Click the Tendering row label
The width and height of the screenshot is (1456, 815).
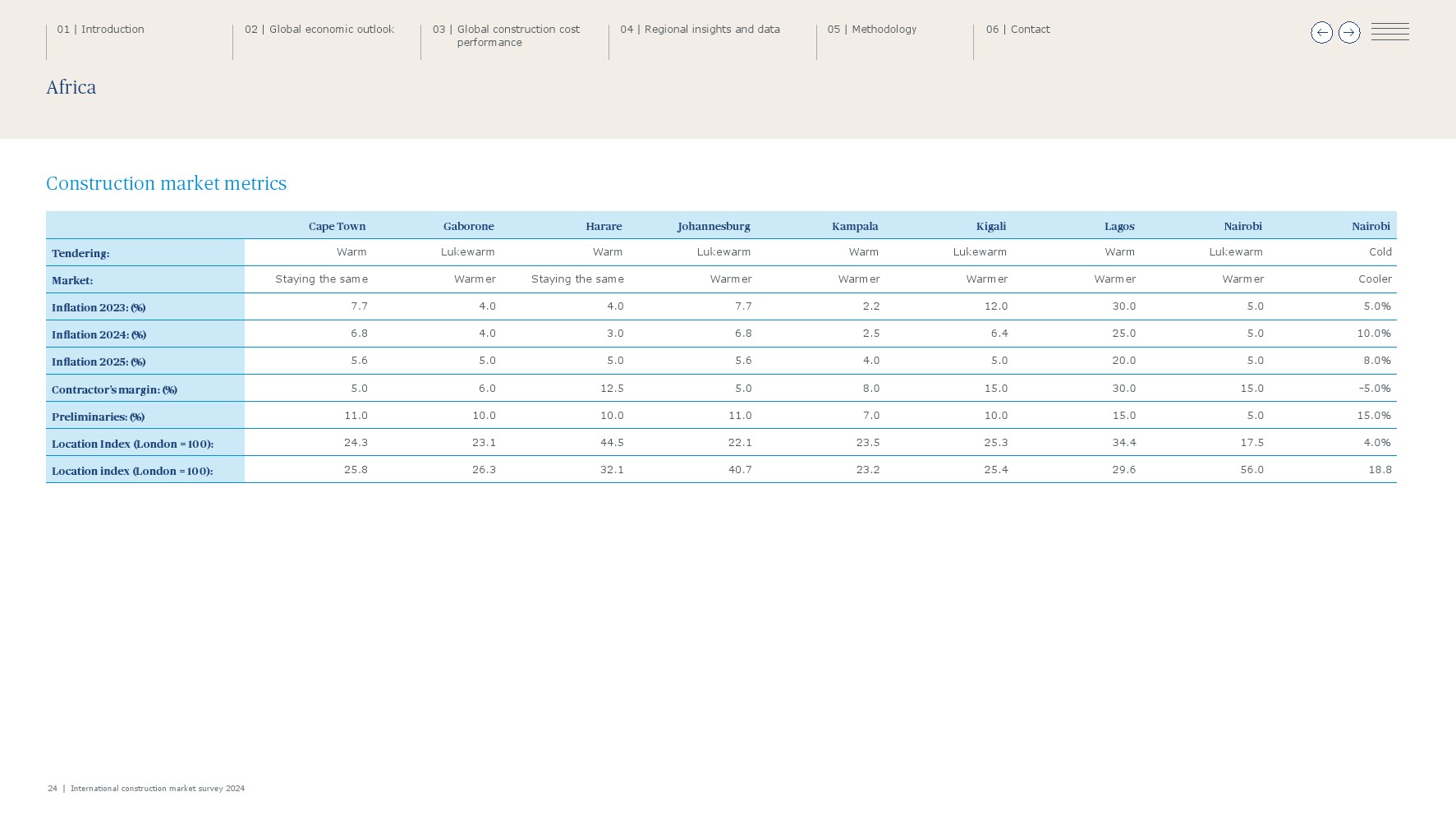pyautogui.click(x=80, y=253)
